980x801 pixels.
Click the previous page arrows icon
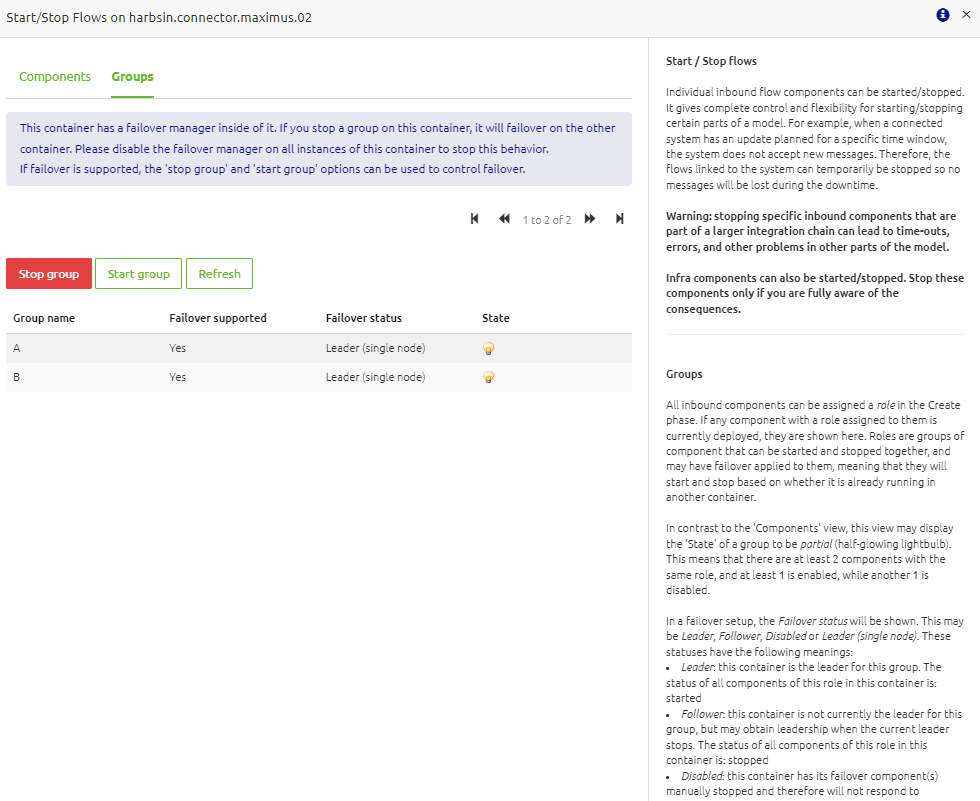click(504, 218)
